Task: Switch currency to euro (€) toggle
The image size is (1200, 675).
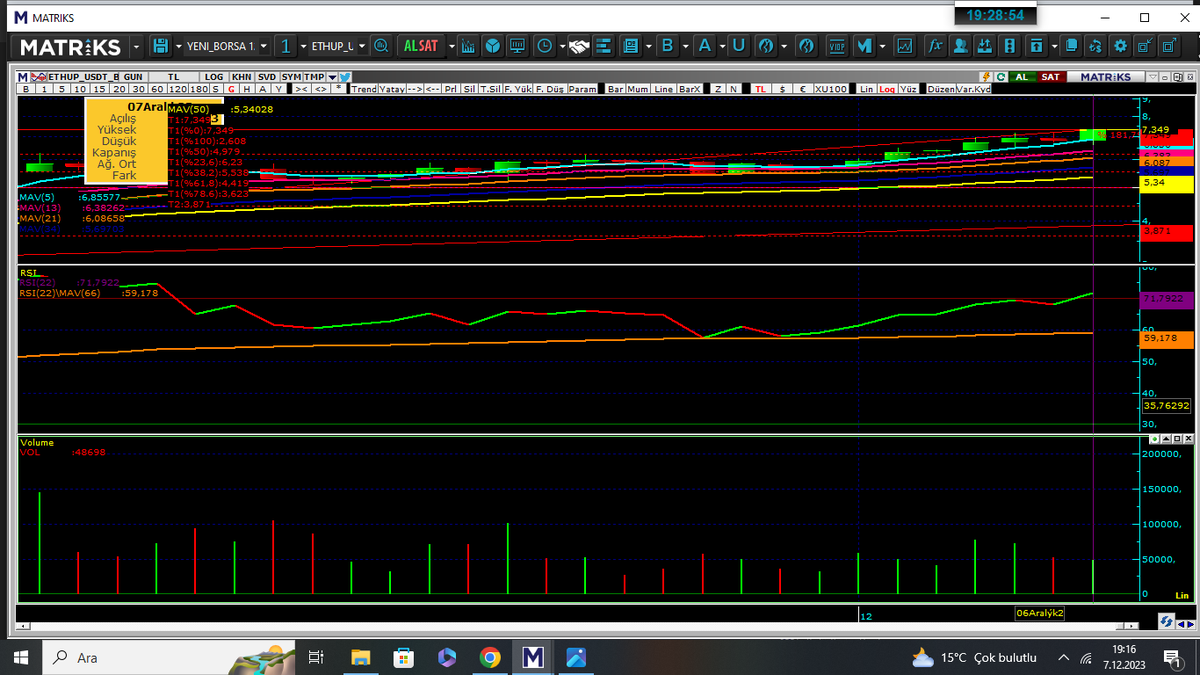Action: coord(803,89)
